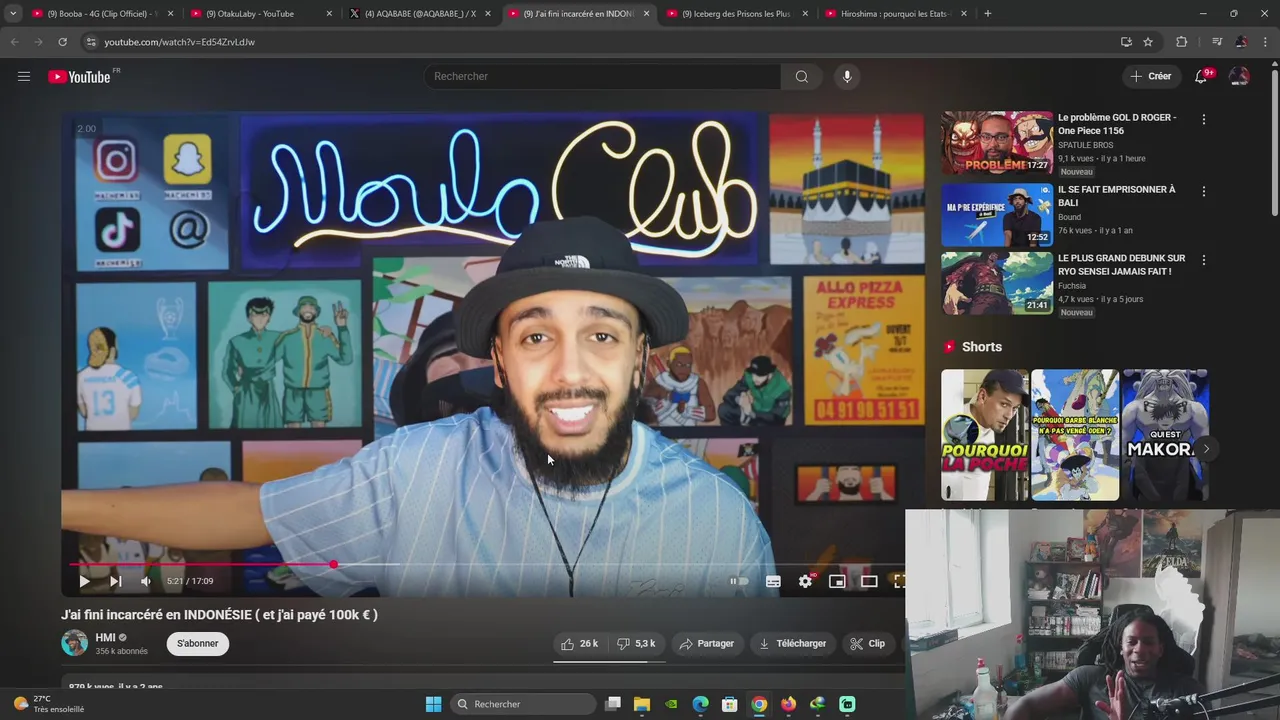Dislike the video with 5,3 k
This screenshot has height=720, width=1280.
[x=636, y=644]
